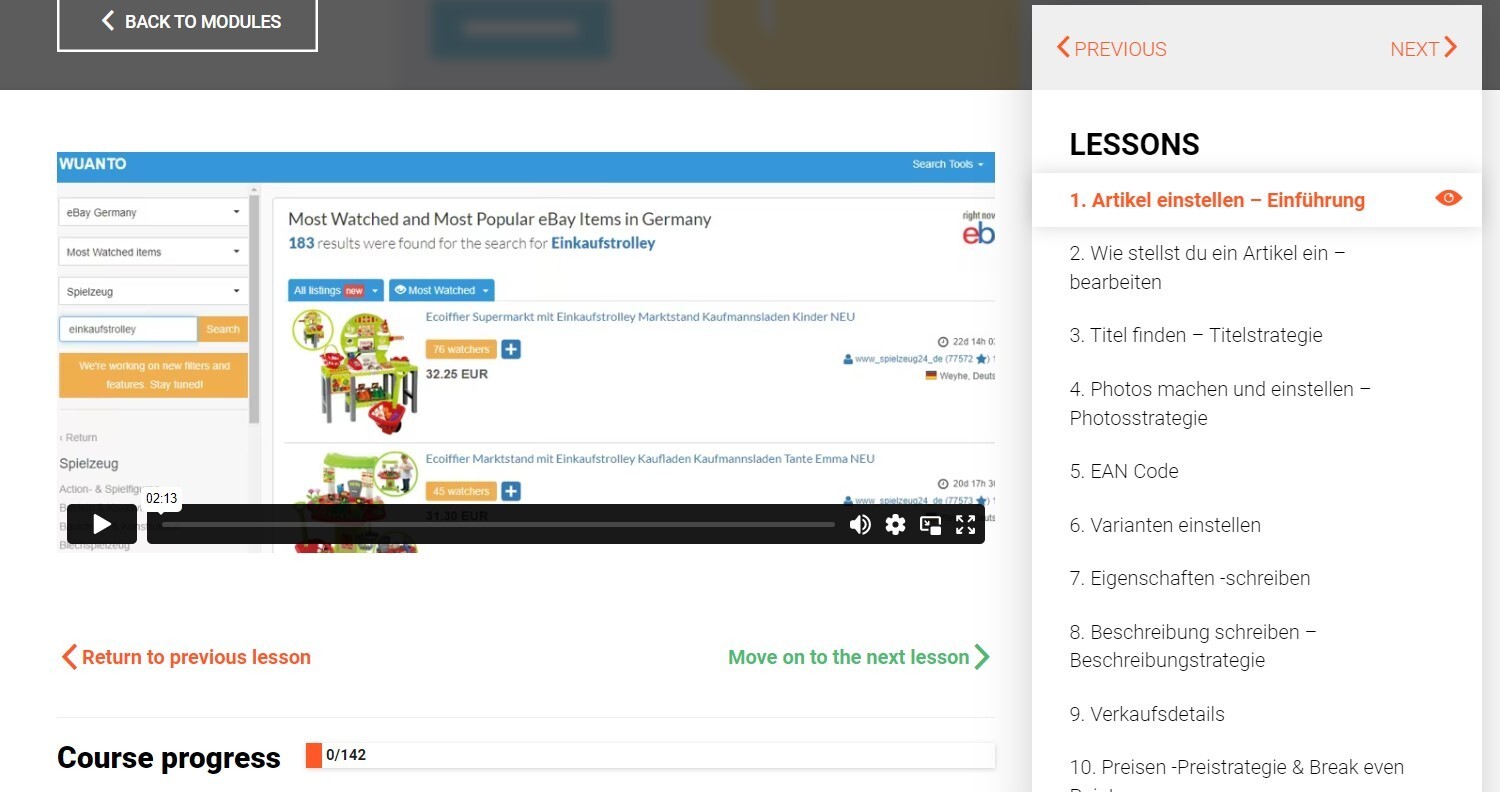Open the blue Most Watched filter dropdown
Image resolution: width=1500 pixels, height=792 pixels.
pos(441,290)
